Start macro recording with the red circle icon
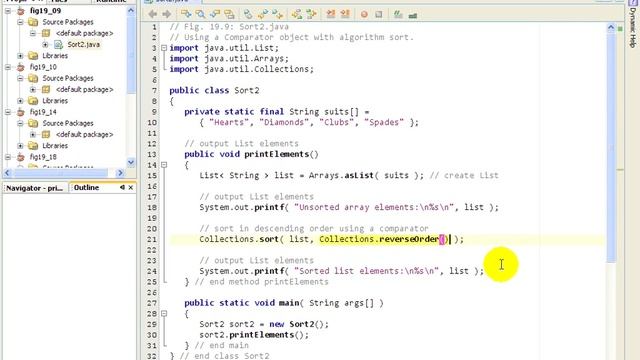Viewport: 640px width, 360px height. (x=364, y=15)
